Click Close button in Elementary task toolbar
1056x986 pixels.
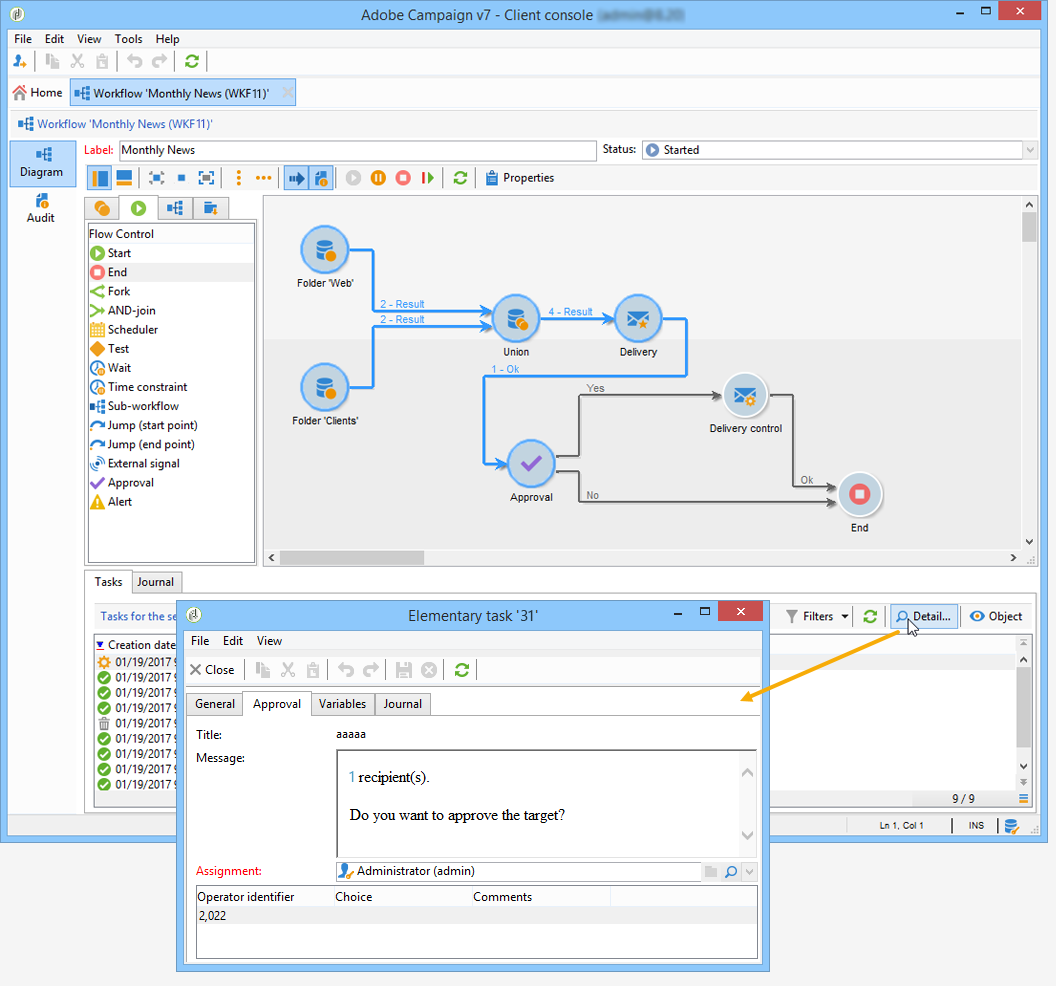tap(212, 669)
